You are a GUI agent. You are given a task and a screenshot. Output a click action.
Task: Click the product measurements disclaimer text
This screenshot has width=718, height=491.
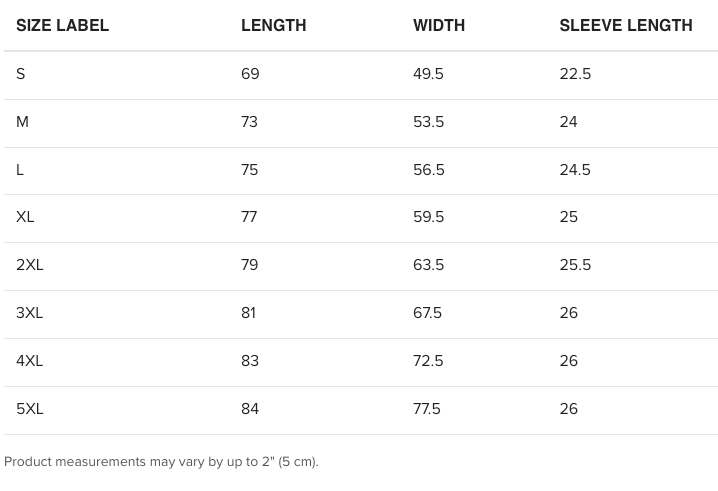pos(161,462)
